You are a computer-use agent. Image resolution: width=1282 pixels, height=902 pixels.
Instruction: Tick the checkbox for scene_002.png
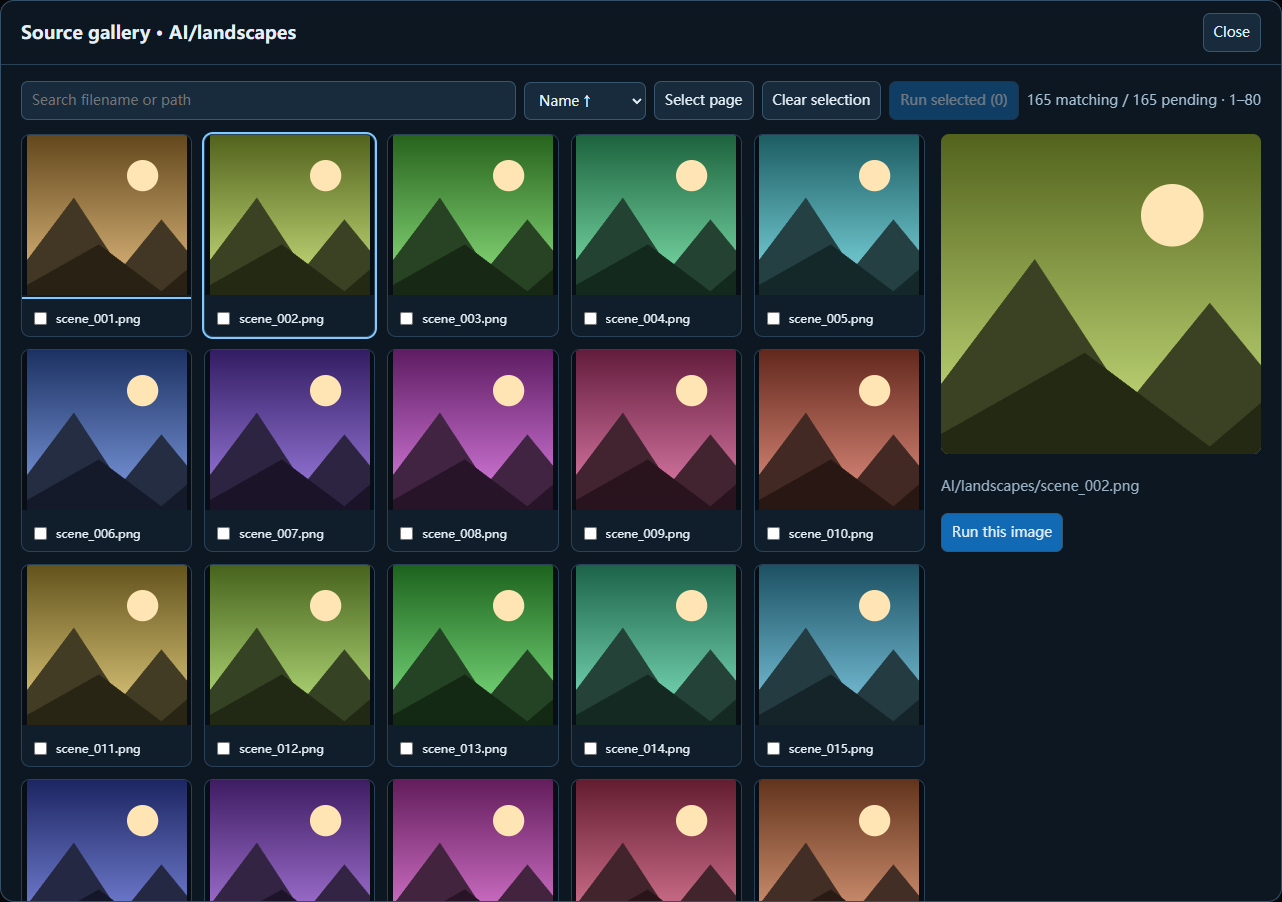(223, 319)
